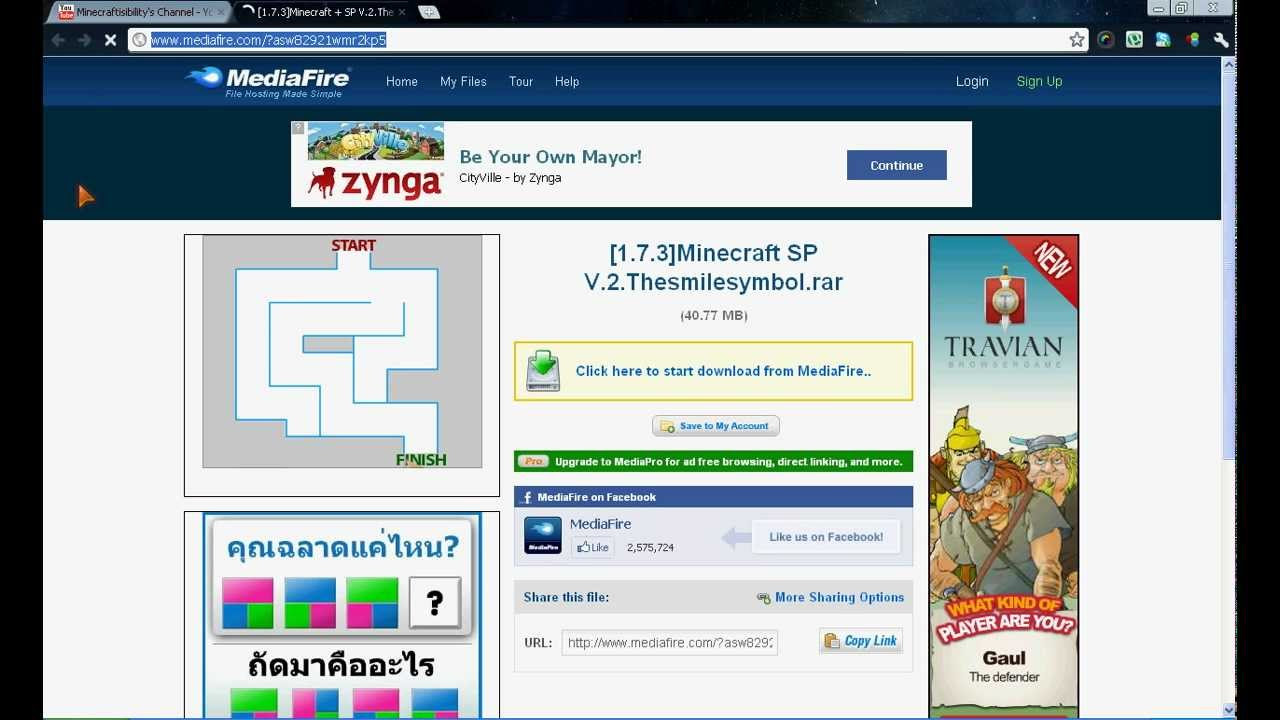The image size is (1280, 720).
Task: Click Save to My Account button
Action: point(715,426)
